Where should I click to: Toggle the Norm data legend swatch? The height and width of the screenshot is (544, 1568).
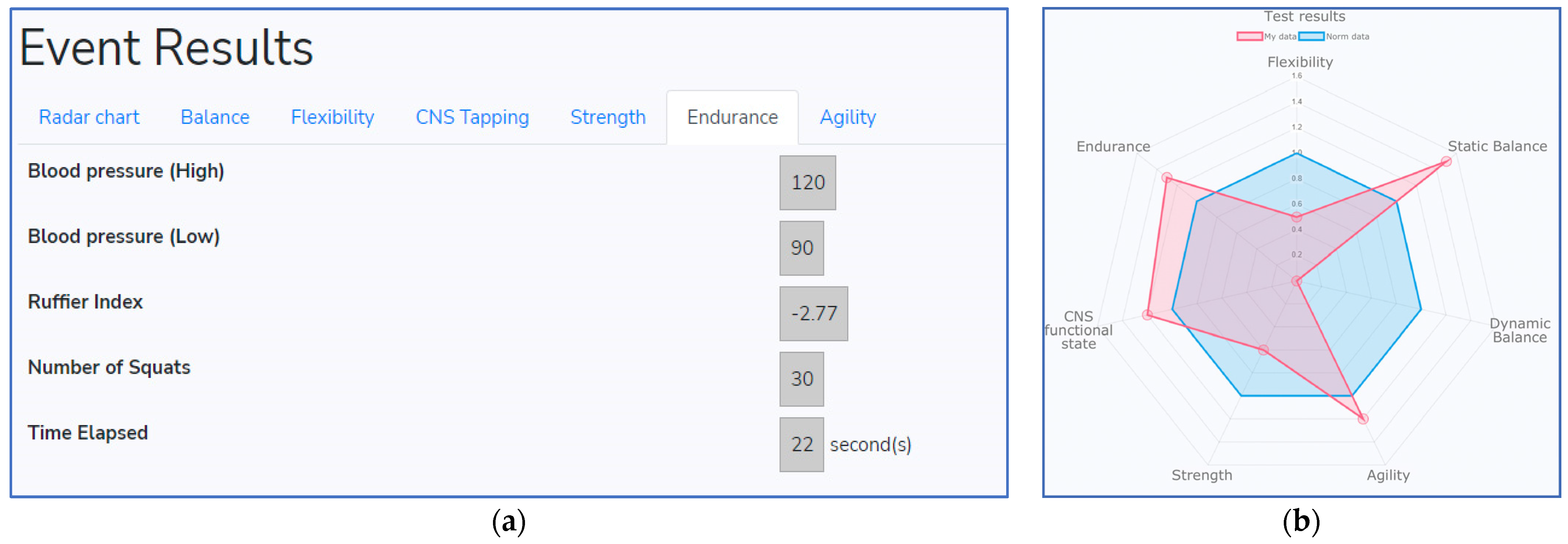point(1311,36)
